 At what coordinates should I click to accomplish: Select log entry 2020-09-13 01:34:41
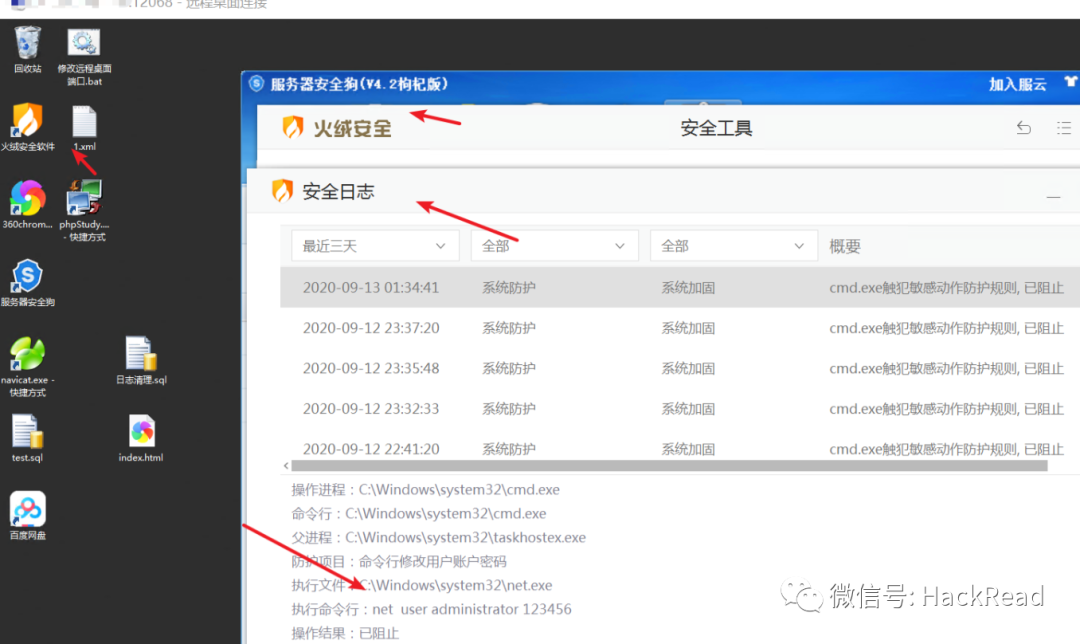(x=680, y=287)
